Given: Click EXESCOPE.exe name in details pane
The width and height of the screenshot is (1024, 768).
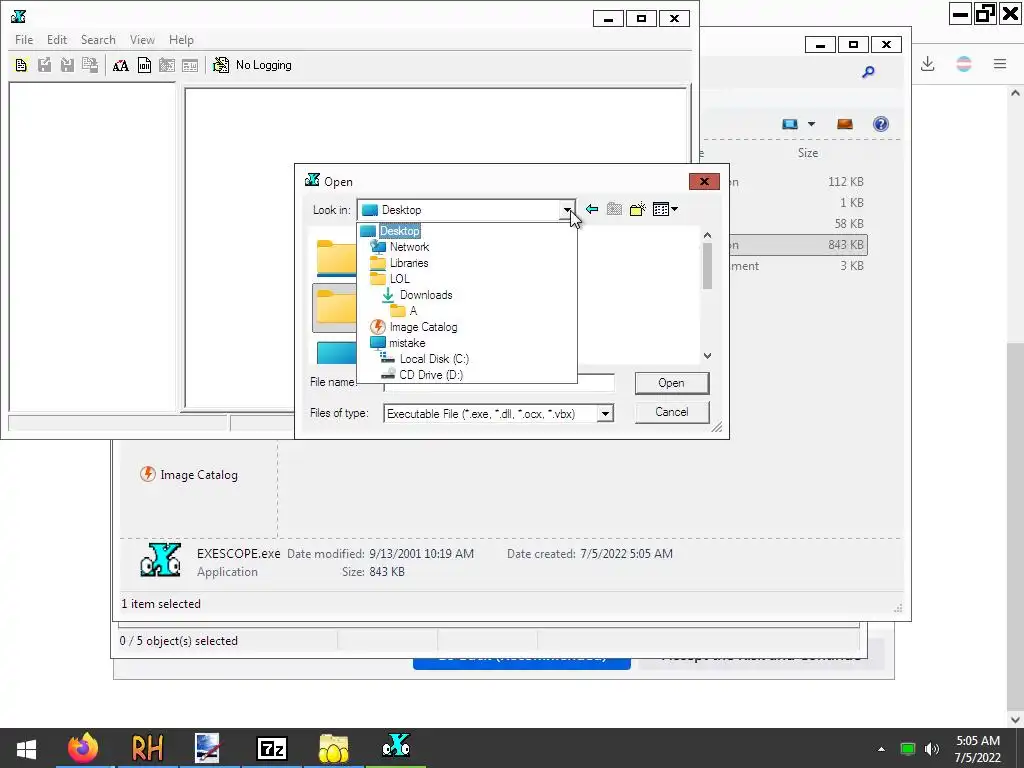Looking at the screenshot, I should tap(238, 554).
